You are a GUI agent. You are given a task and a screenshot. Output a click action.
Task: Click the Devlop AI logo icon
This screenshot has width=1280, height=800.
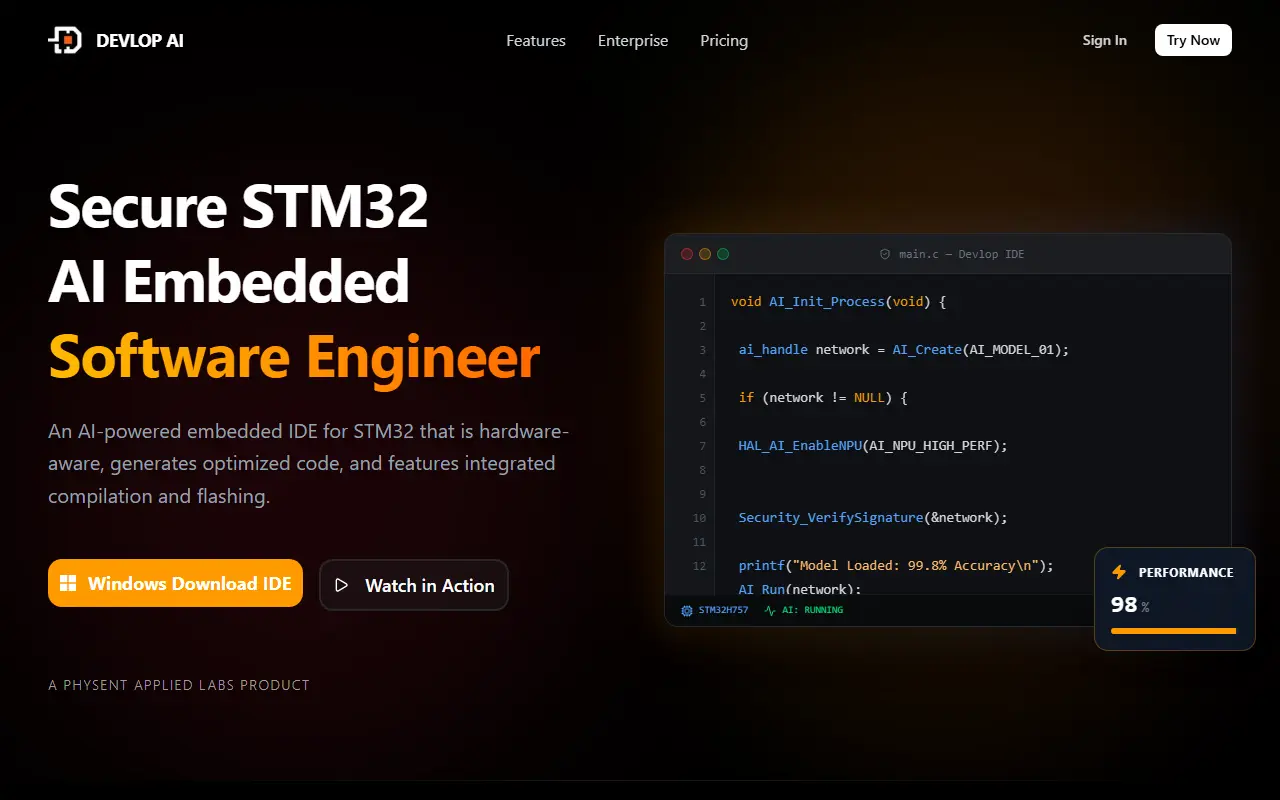65,41
